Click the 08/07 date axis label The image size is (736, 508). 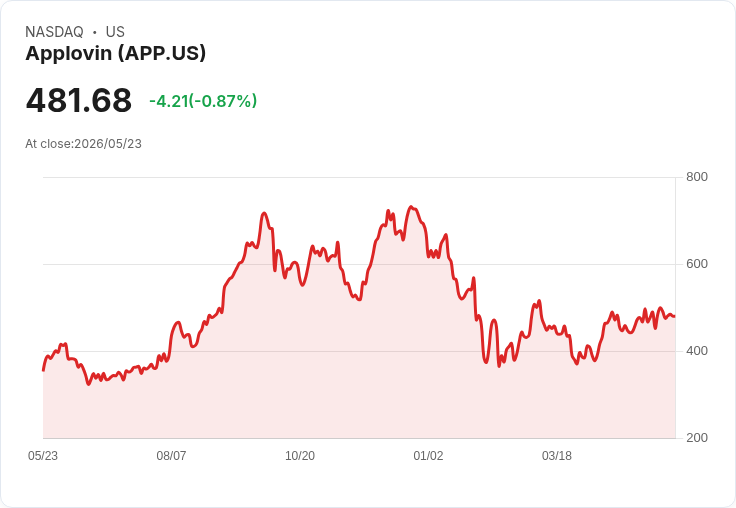171,456
